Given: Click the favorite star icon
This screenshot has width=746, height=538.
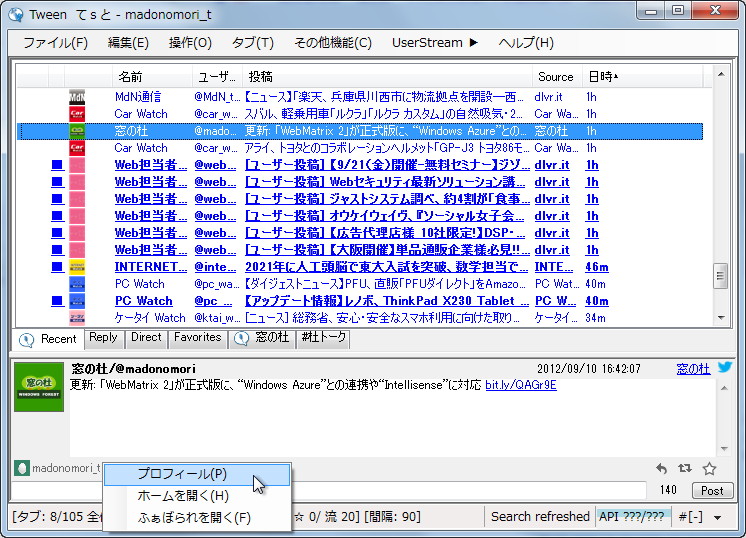Looking at the screenshot, I should (709, 469).
